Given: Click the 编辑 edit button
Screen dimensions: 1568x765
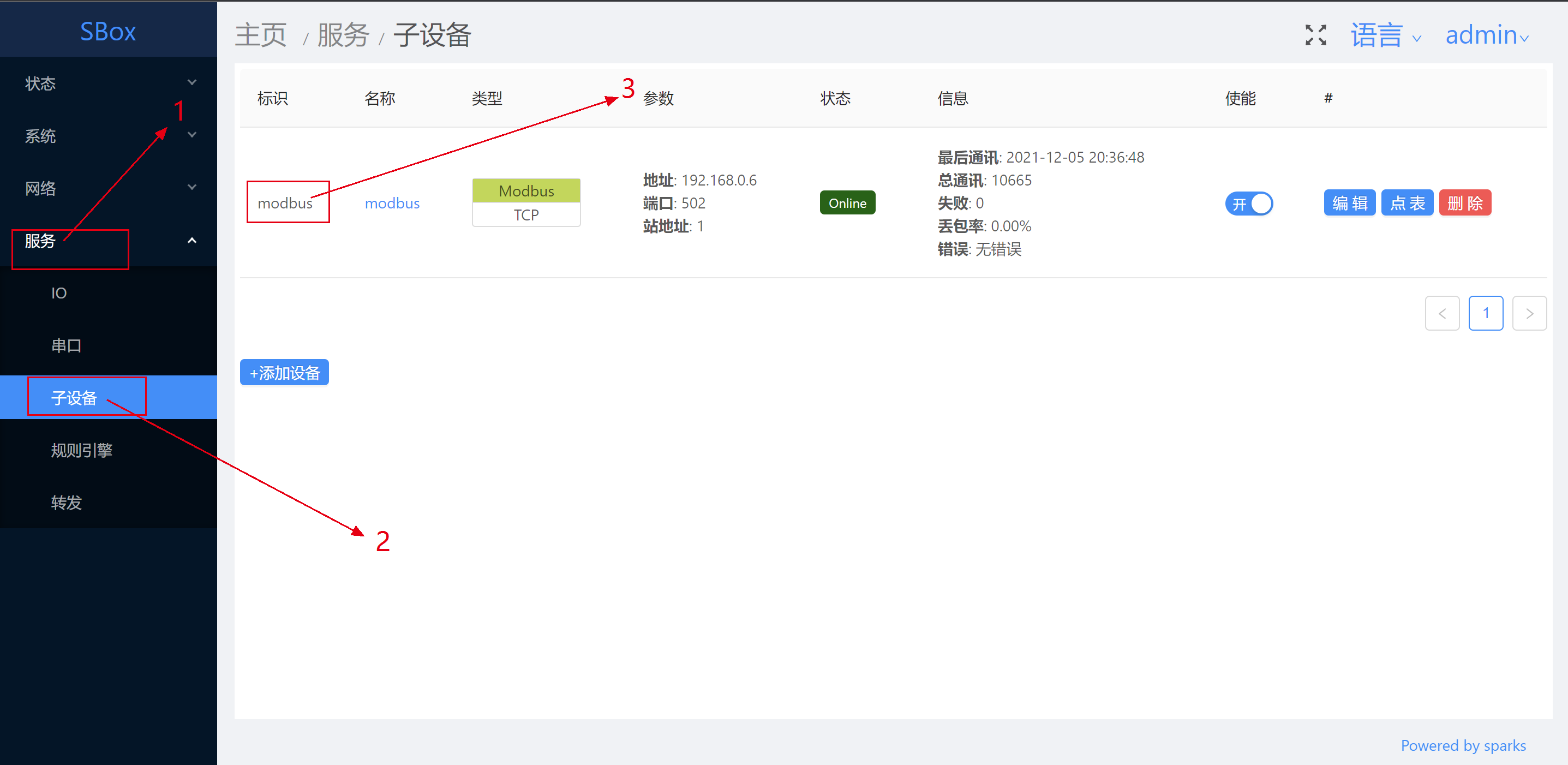Looking at the screenshot, I should tap(1349, 204).
